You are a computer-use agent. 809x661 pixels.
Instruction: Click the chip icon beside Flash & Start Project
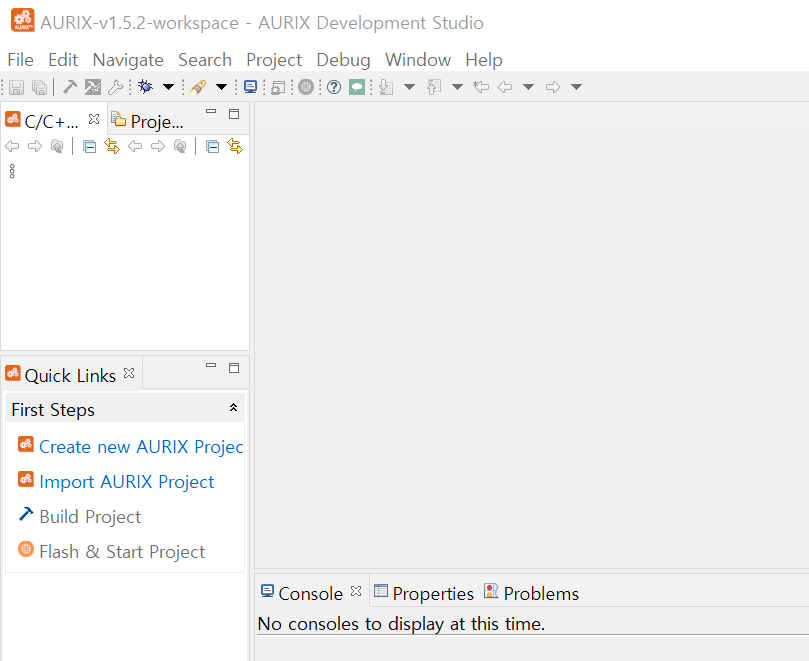(x=26, y=549)
